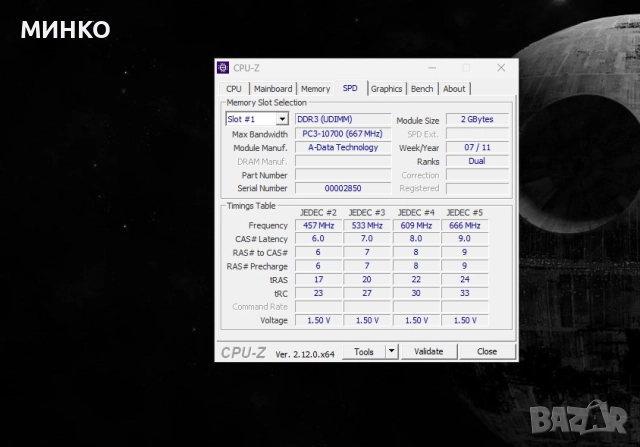Select the Memory tab
The width and height of the screenshot is (640, 447).
(315, 89)
